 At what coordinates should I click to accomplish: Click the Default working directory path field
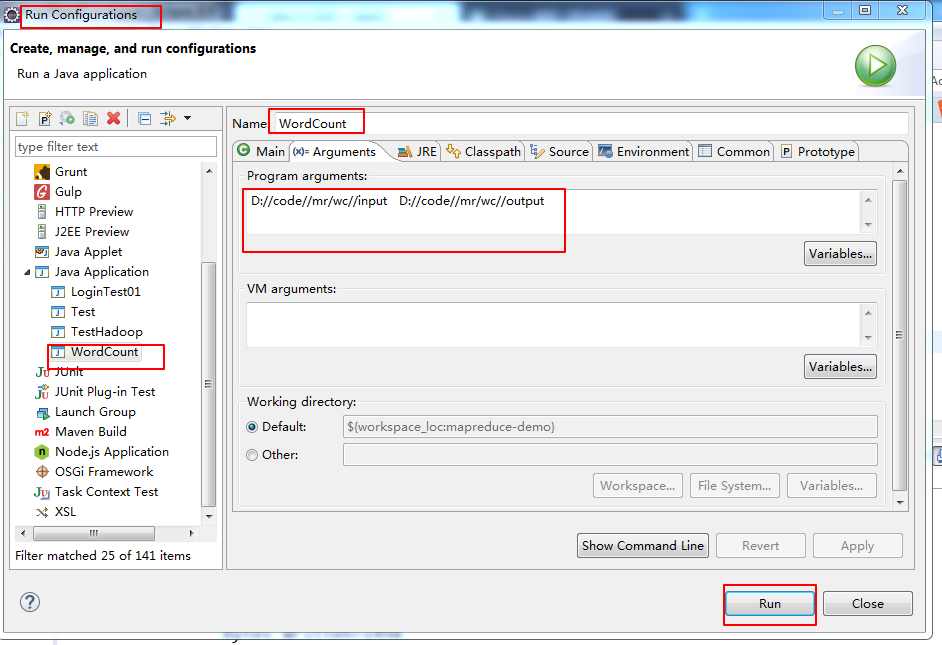click(x=610, y=426)
